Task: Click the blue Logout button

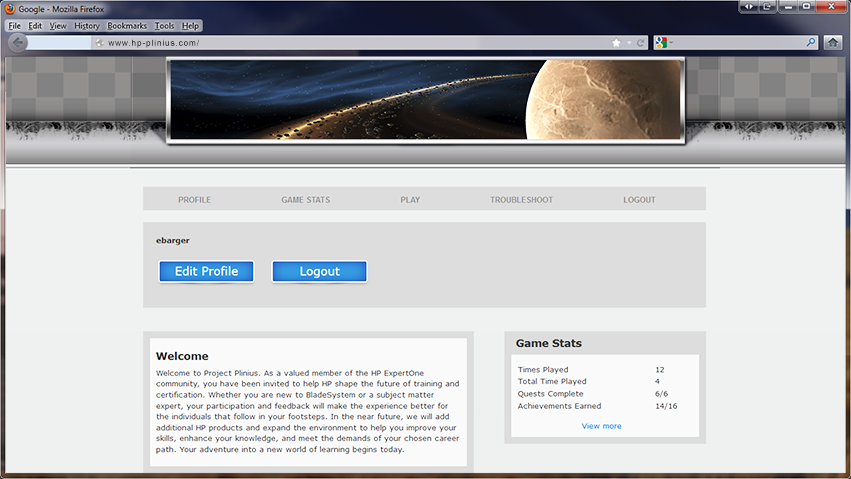Action: (320, 271)
